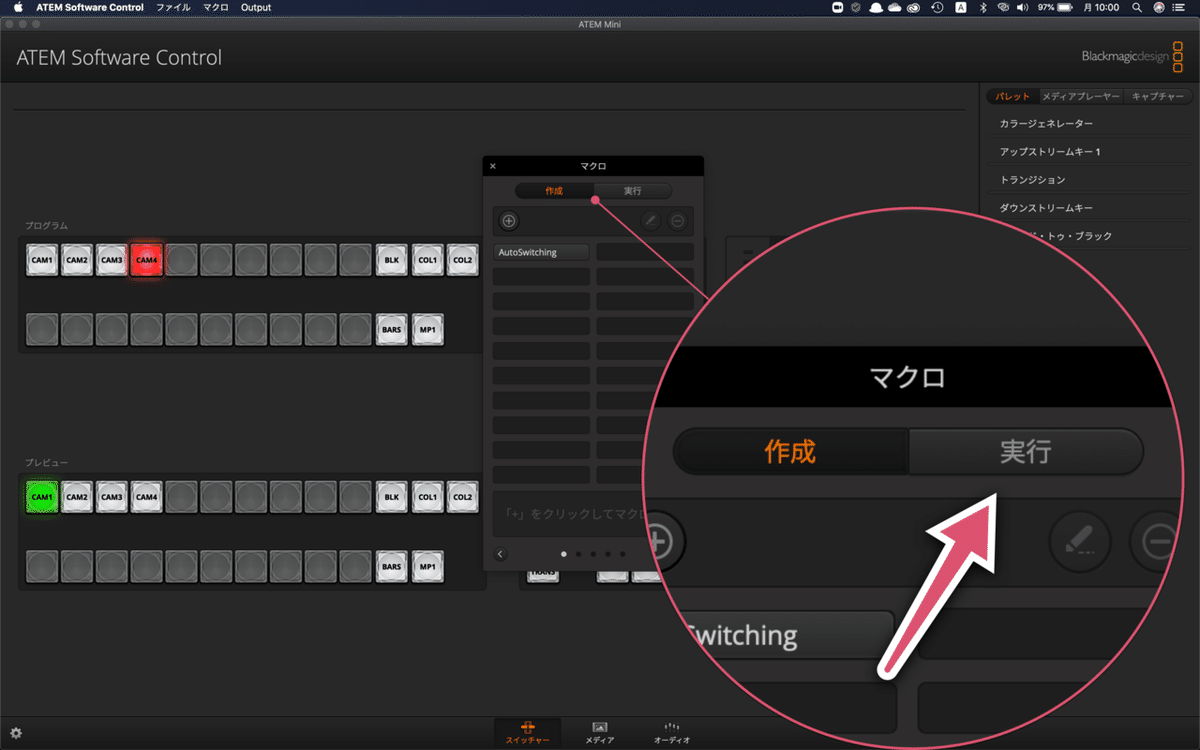The height and width of the screenshot is (750, 1200).
Task: Click the AutoSwitching macro entry
Action: tap(541, 252)
